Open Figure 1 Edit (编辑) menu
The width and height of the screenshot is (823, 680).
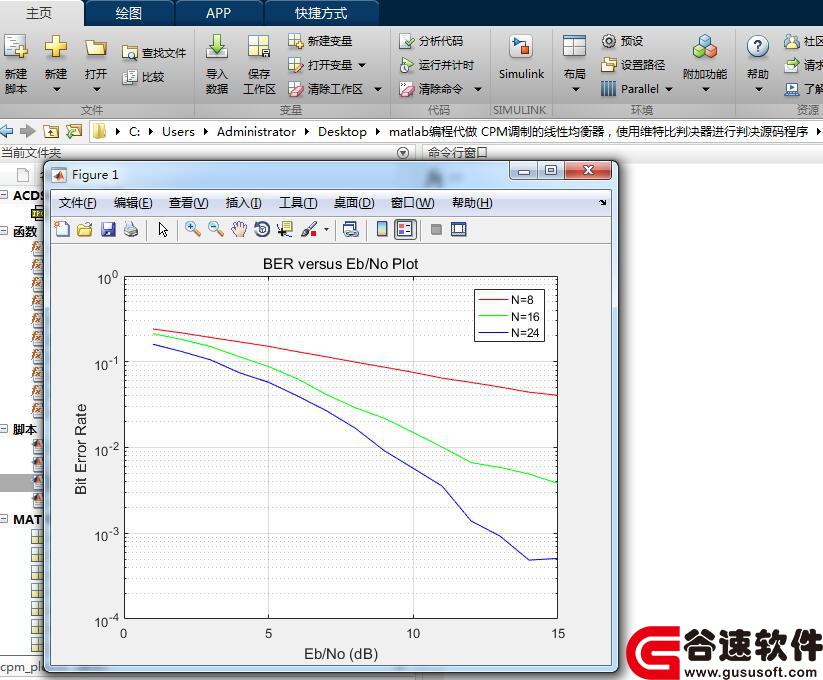click(x=133, y=203)
